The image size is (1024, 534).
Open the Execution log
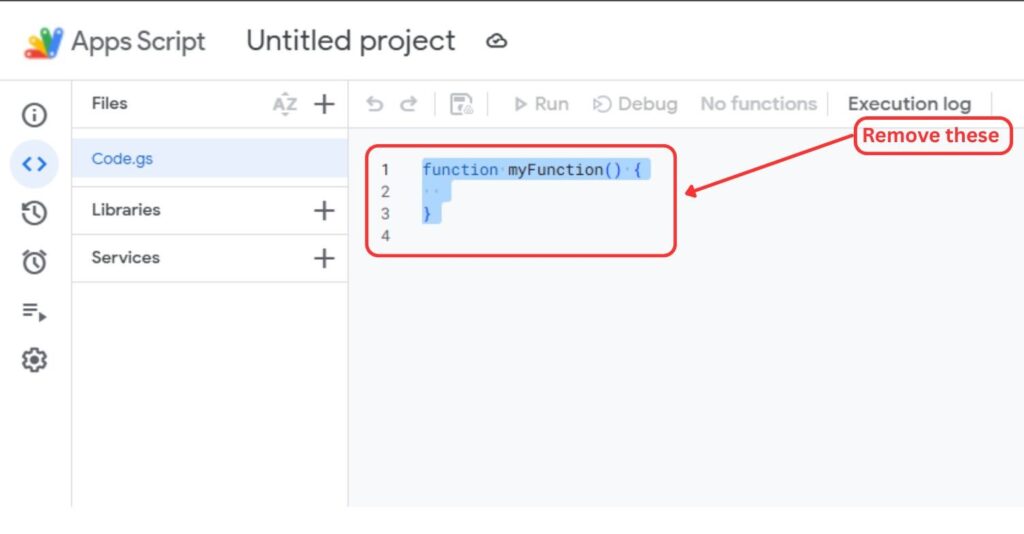point(909,104)
